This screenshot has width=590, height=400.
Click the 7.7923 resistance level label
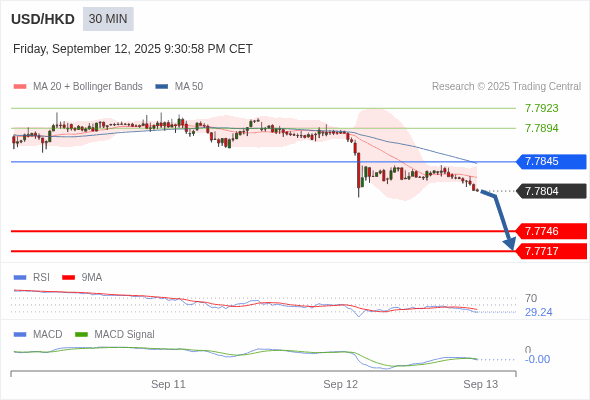pyautogui.click(x=541, y=108)
